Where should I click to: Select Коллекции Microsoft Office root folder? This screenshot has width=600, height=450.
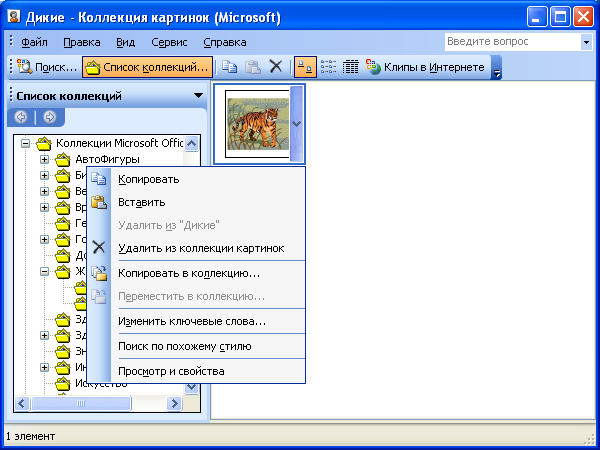(119, 143)
